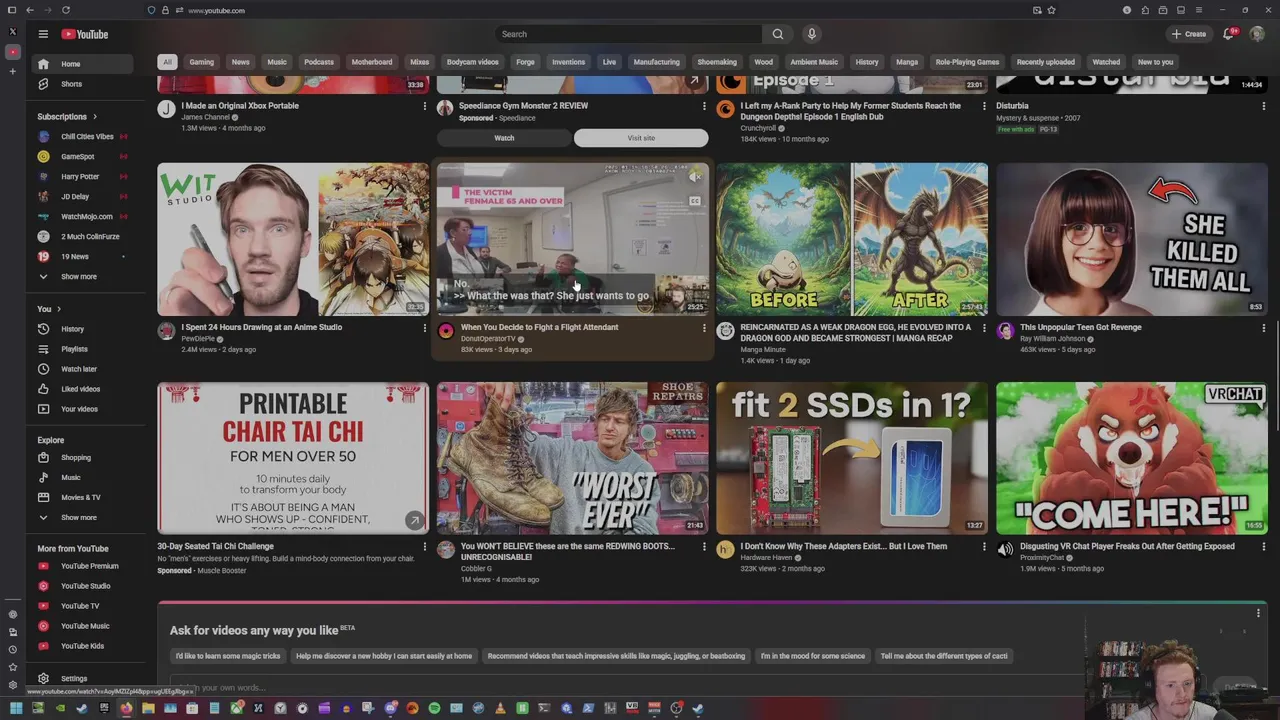This screenshot has height=720, width=1280.
Task: Open the Ray William Johnson channel link
Action: coord(1052,339)
